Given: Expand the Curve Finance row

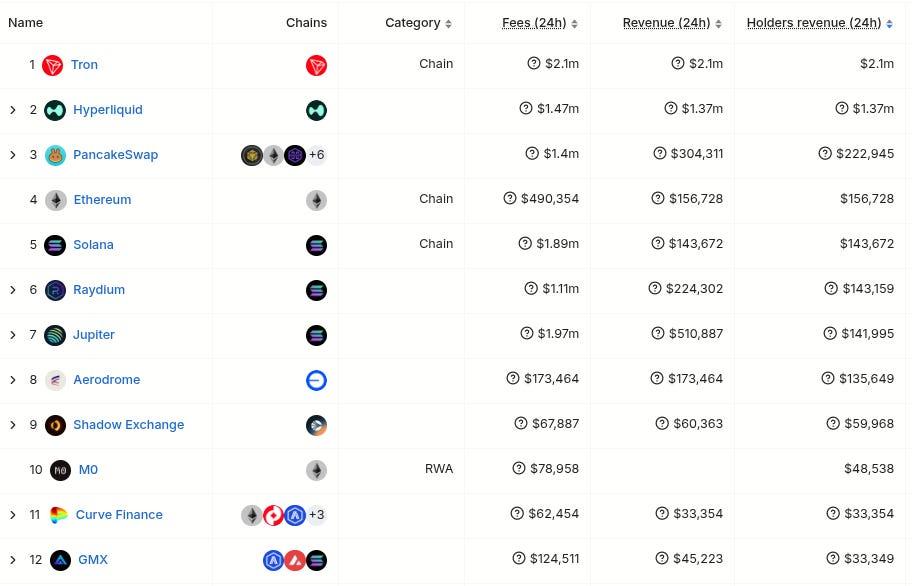Looking at the screenshot, I should click(x=13, y=515).
